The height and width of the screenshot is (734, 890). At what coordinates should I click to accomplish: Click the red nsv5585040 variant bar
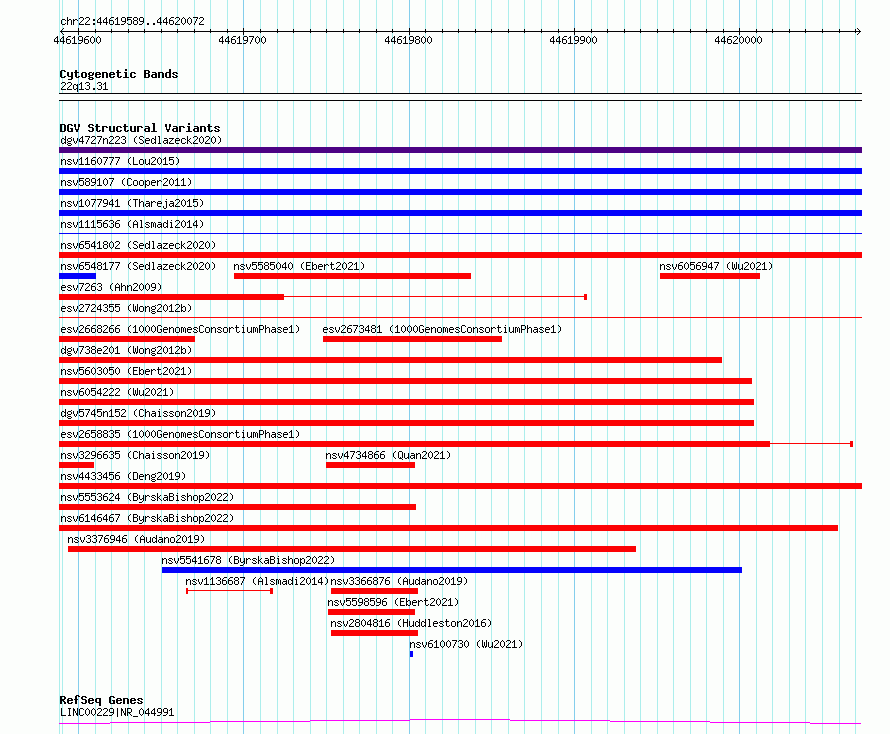[352, 276]
